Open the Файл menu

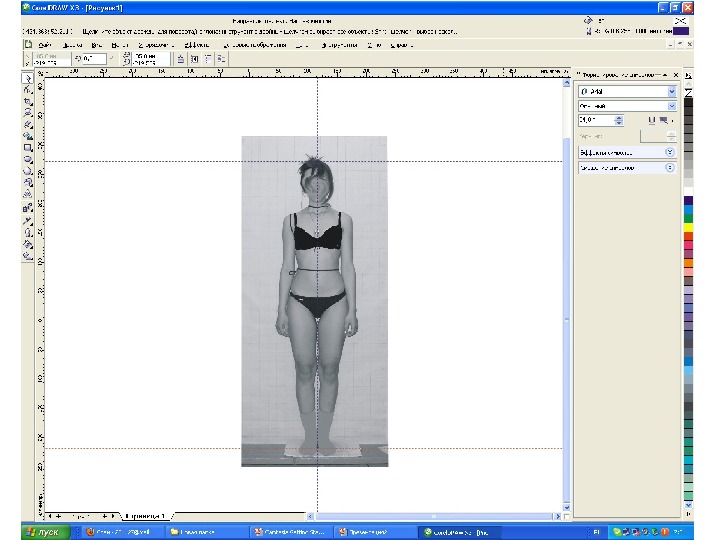pyautogui.click(x=44, y=45)
